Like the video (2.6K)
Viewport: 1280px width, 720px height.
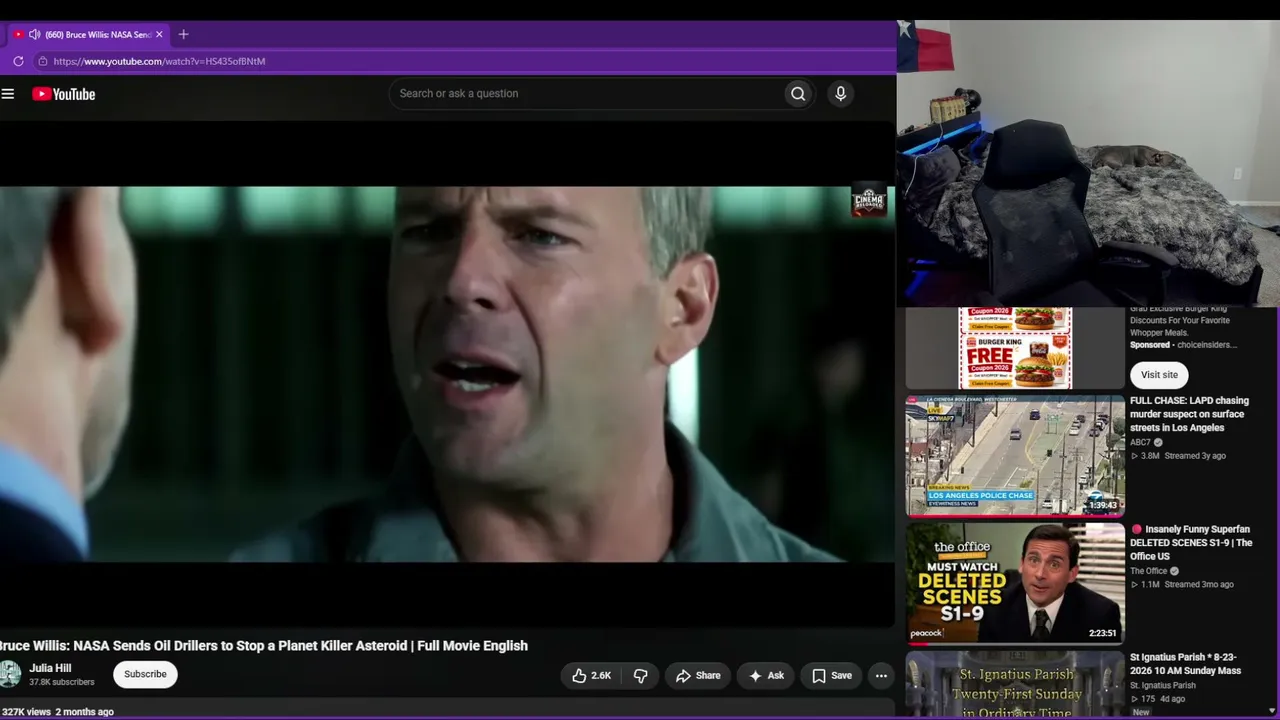(x=590, y=676)
